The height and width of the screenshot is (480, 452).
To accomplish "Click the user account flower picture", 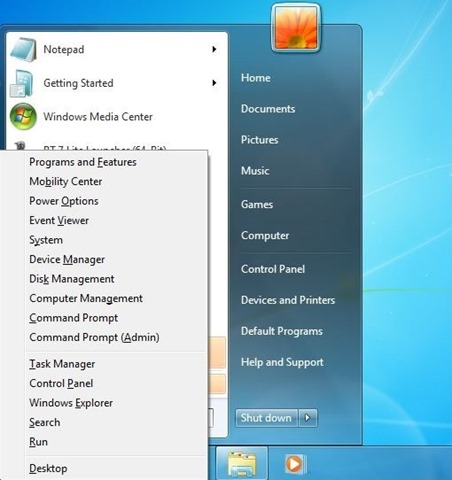I will (x=296, y=28).
